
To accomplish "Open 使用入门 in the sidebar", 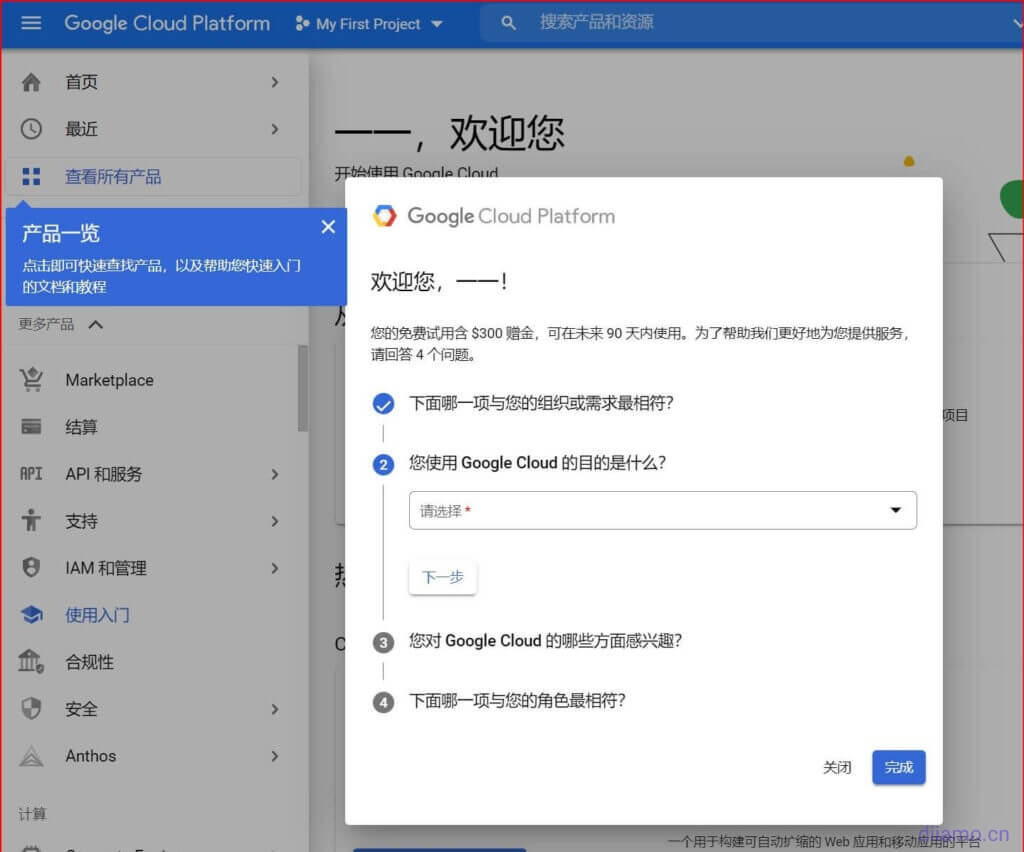I will point(97,615).
